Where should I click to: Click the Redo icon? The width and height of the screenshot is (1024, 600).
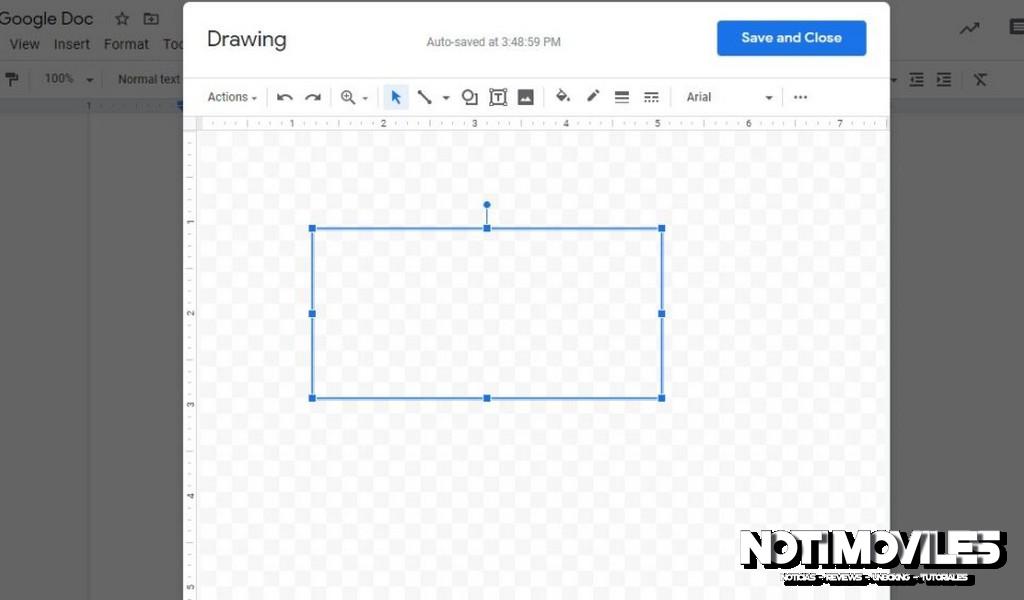(313, 96)
